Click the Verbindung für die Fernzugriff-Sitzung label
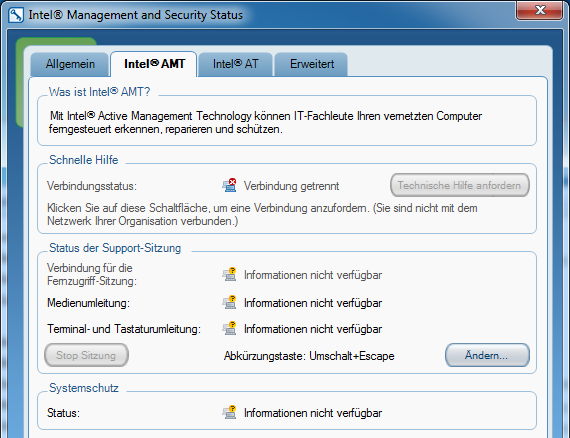This screenshot has width=570, height=438. coord(92,274)
